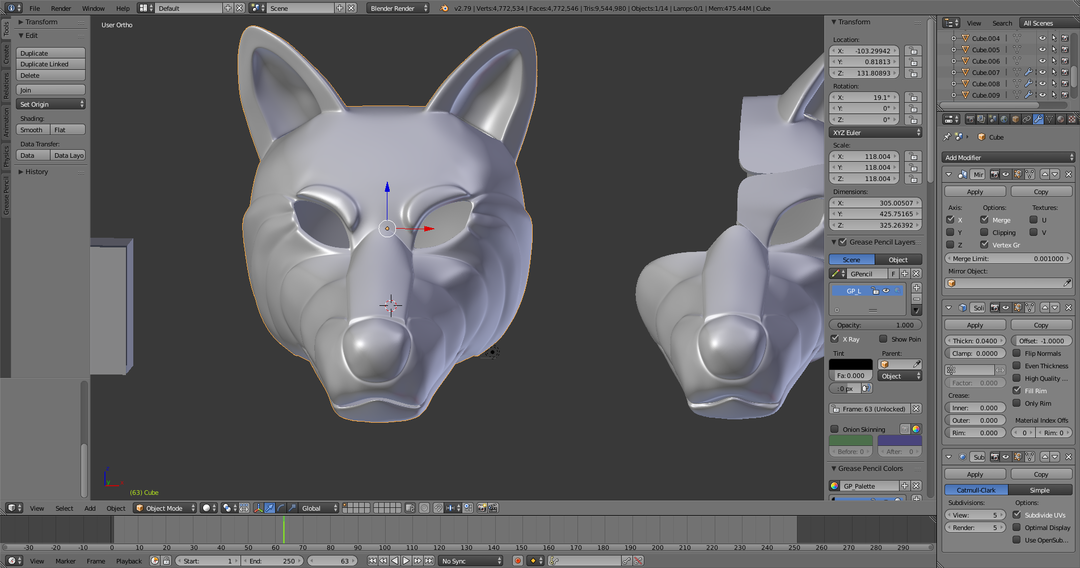1080x568 pixels.
Task: Select the Simple subdivision type tab
Action: [x=1040, y=490]
